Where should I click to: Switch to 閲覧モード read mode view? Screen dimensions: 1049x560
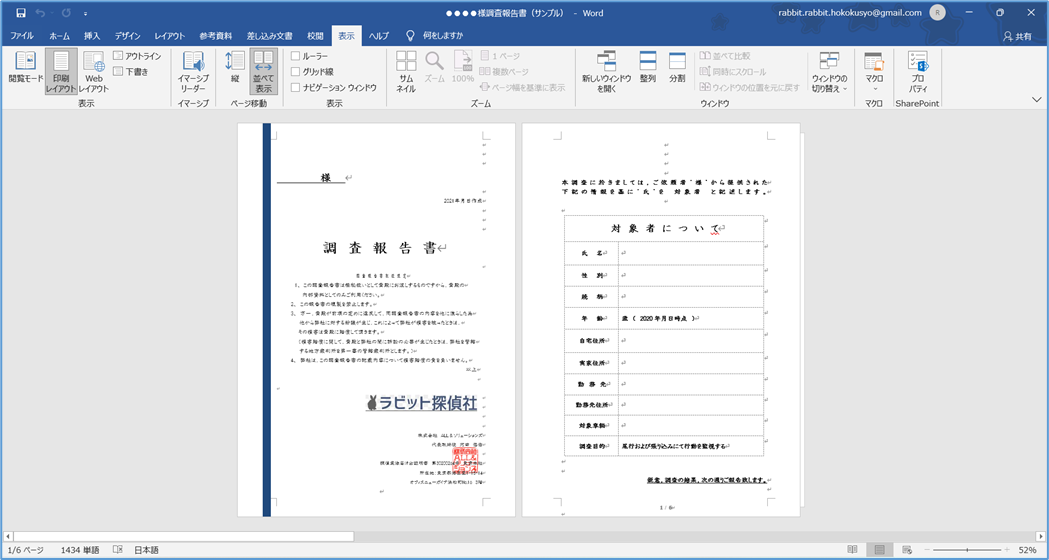[x=26, y=69]
